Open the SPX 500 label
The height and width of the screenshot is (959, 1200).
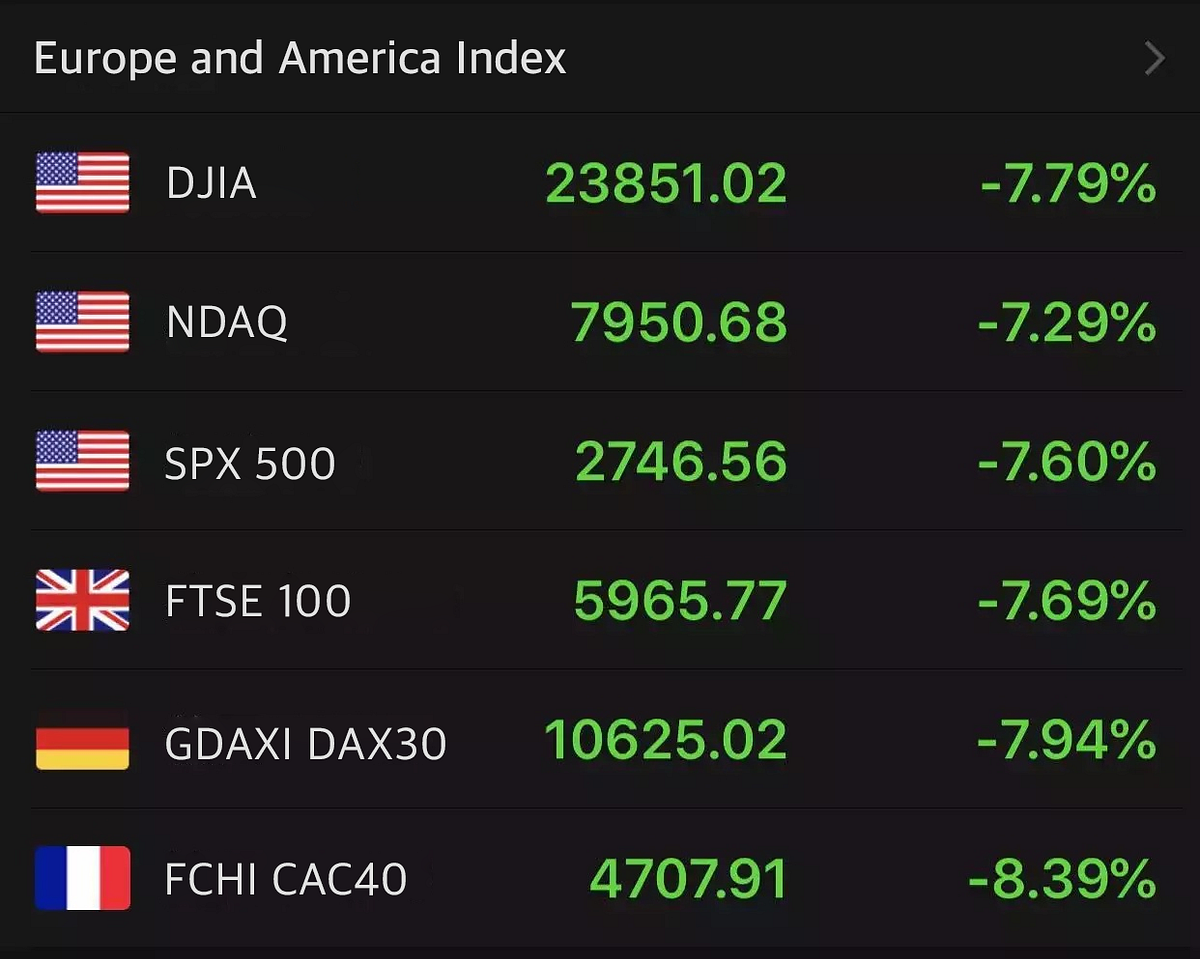click(250, 463)
